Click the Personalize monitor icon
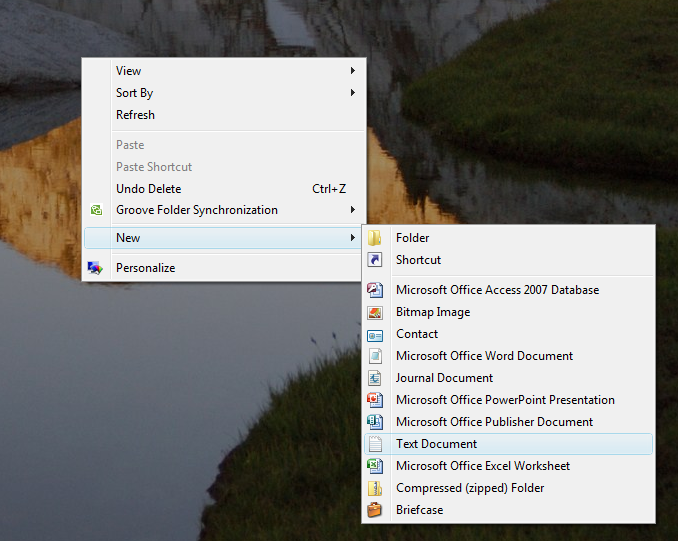Image resolution: width=678 pixels, height=541 pixels. pyautogui.click(x=95, y=268)
